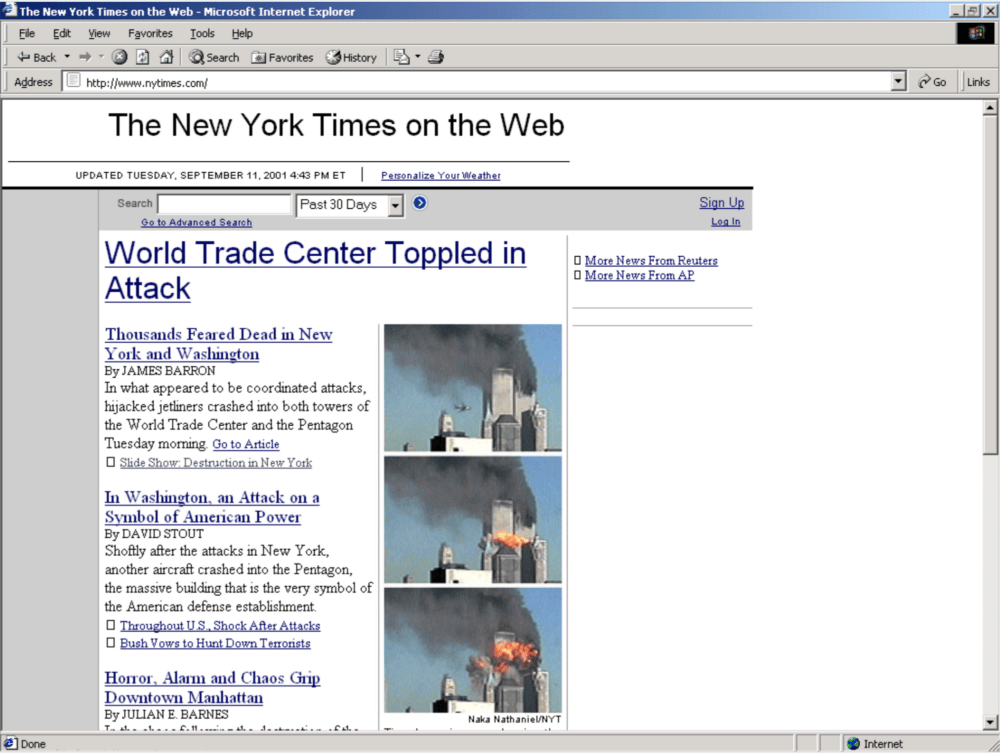Viewport: 1000px width, 753px height.
Task: Click the Go button
Action: coord(932,82)
